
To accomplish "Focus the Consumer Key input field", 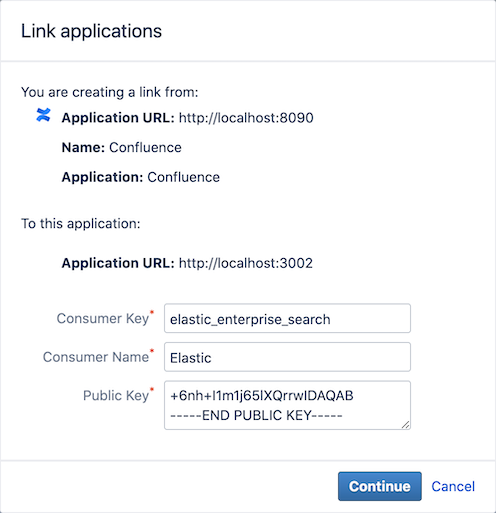I will coord(287,318).
